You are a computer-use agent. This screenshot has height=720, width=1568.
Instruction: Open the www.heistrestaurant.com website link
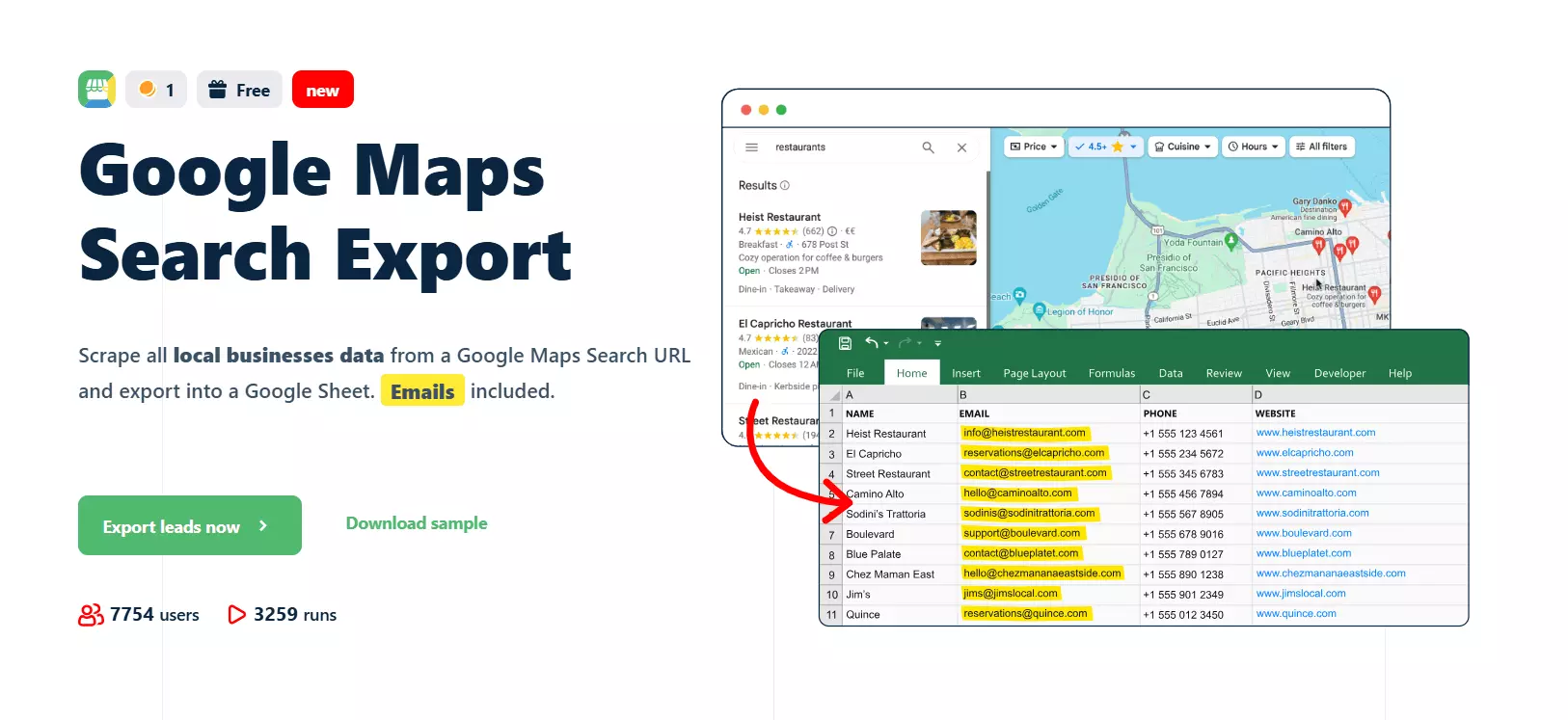tap(1315, 433)
